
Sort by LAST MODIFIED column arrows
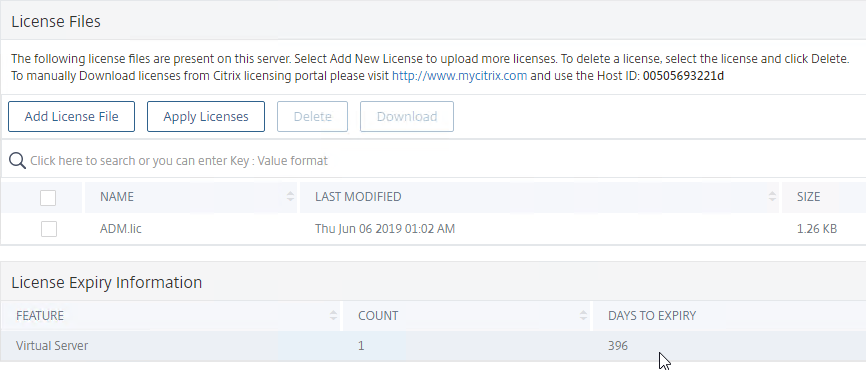772,197
